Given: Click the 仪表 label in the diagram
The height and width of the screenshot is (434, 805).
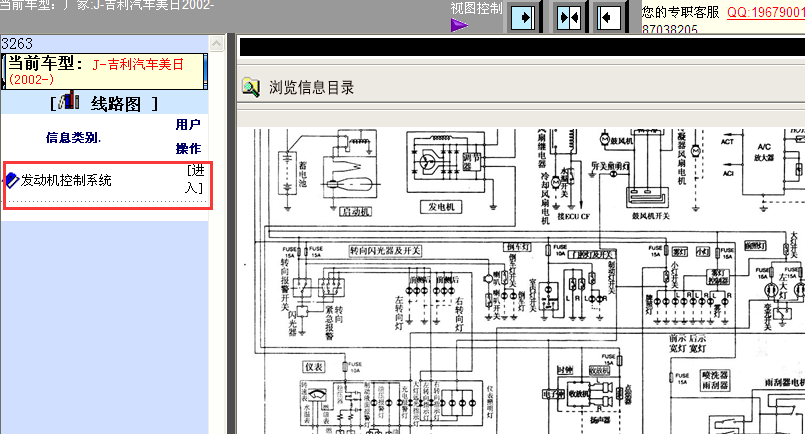Looking at the screenshot, I should 314,367.
